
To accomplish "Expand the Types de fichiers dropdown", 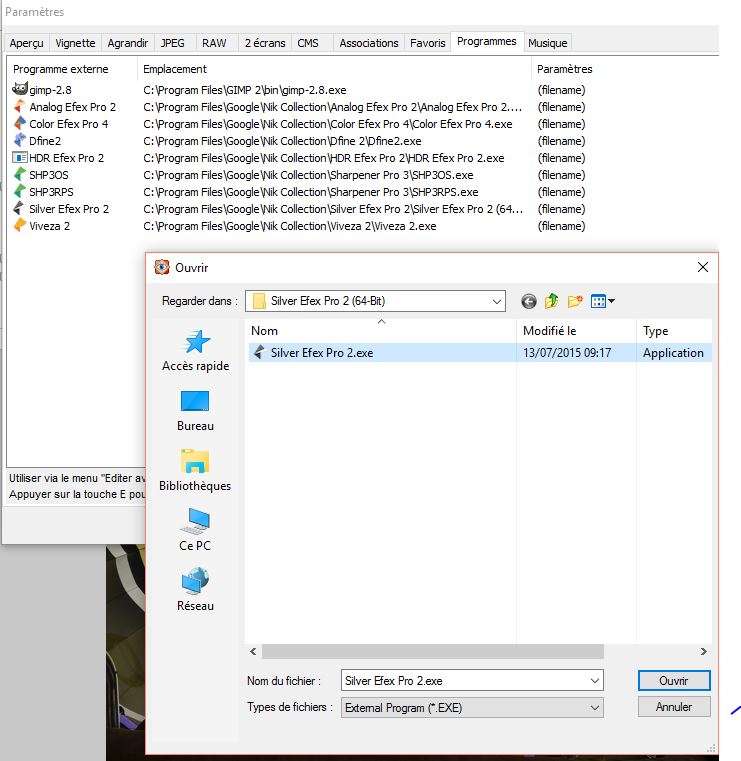I will [594, 707].
